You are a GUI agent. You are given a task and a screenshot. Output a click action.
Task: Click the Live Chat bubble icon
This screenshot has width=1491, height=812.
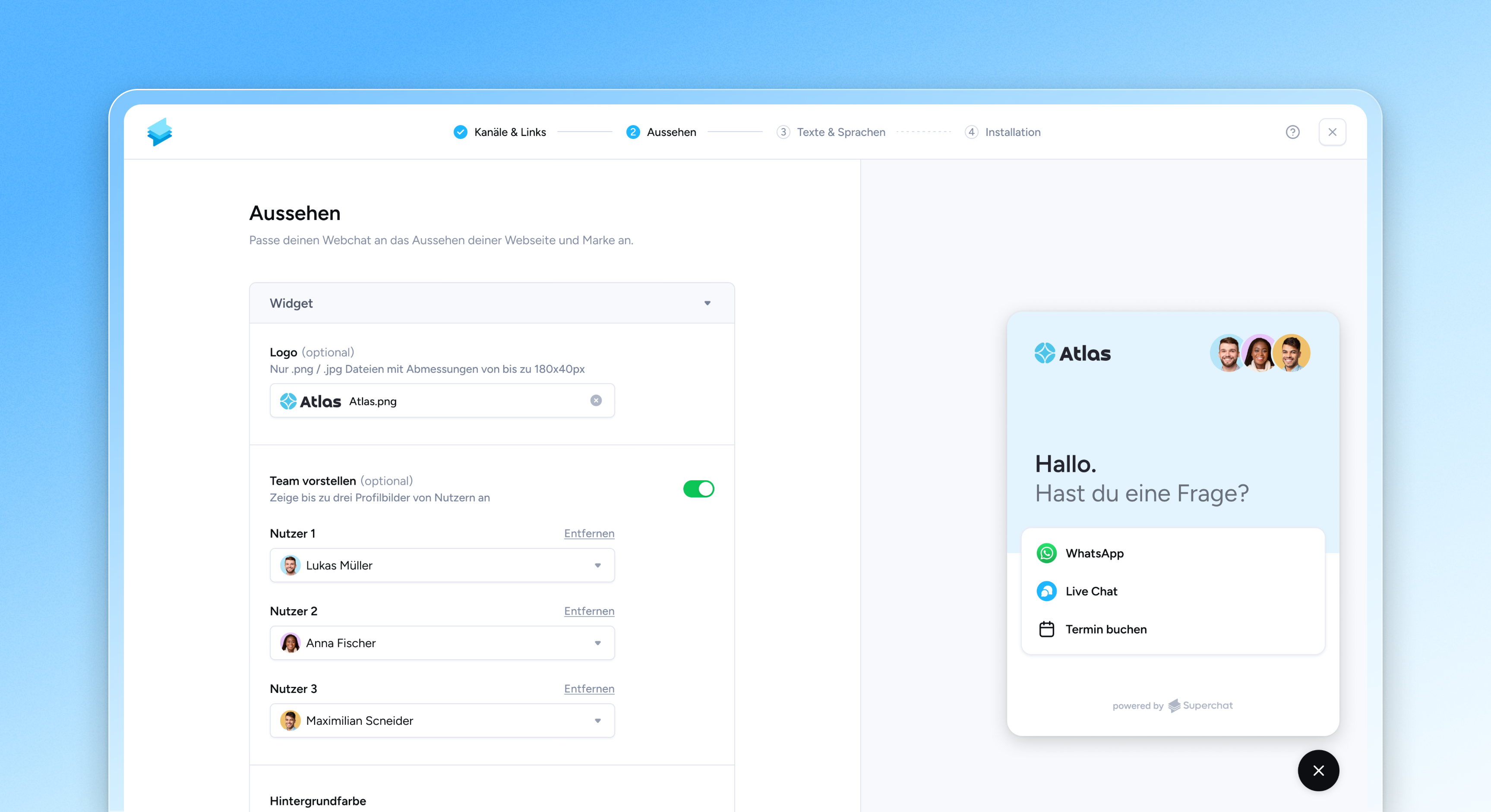pos(1046,591)
